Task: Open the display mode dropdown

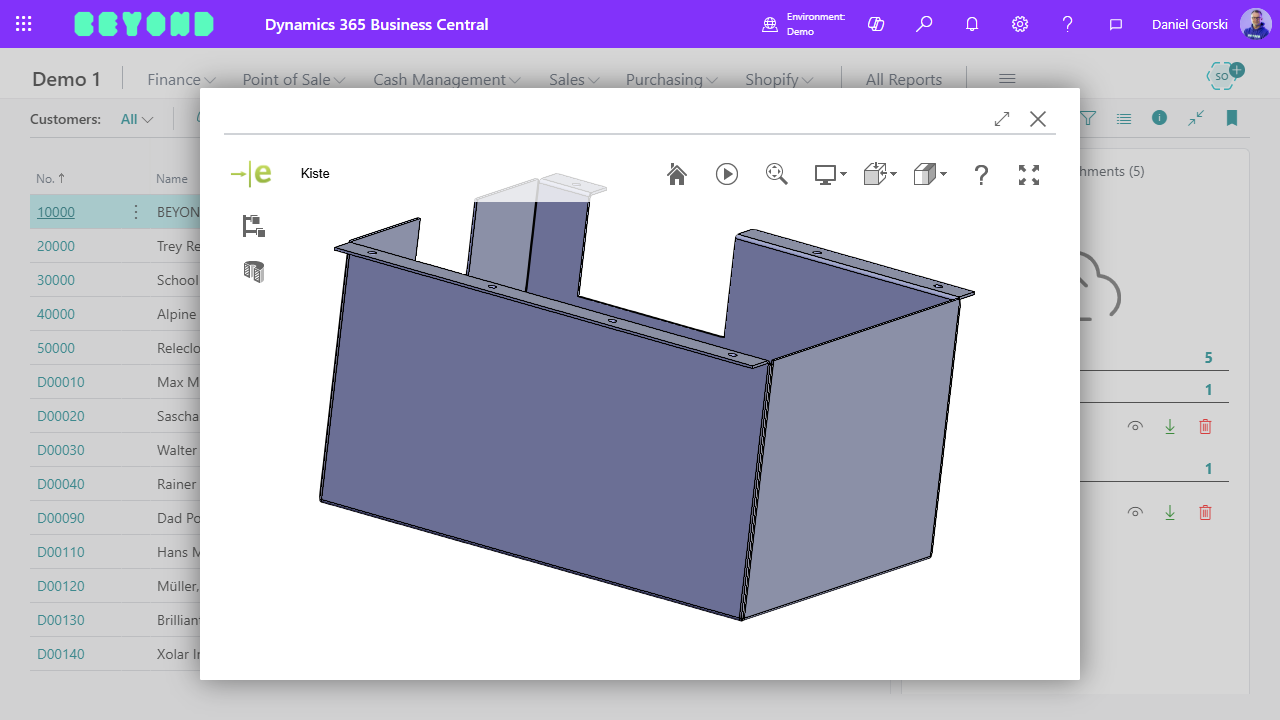Action: pos(830,175)
